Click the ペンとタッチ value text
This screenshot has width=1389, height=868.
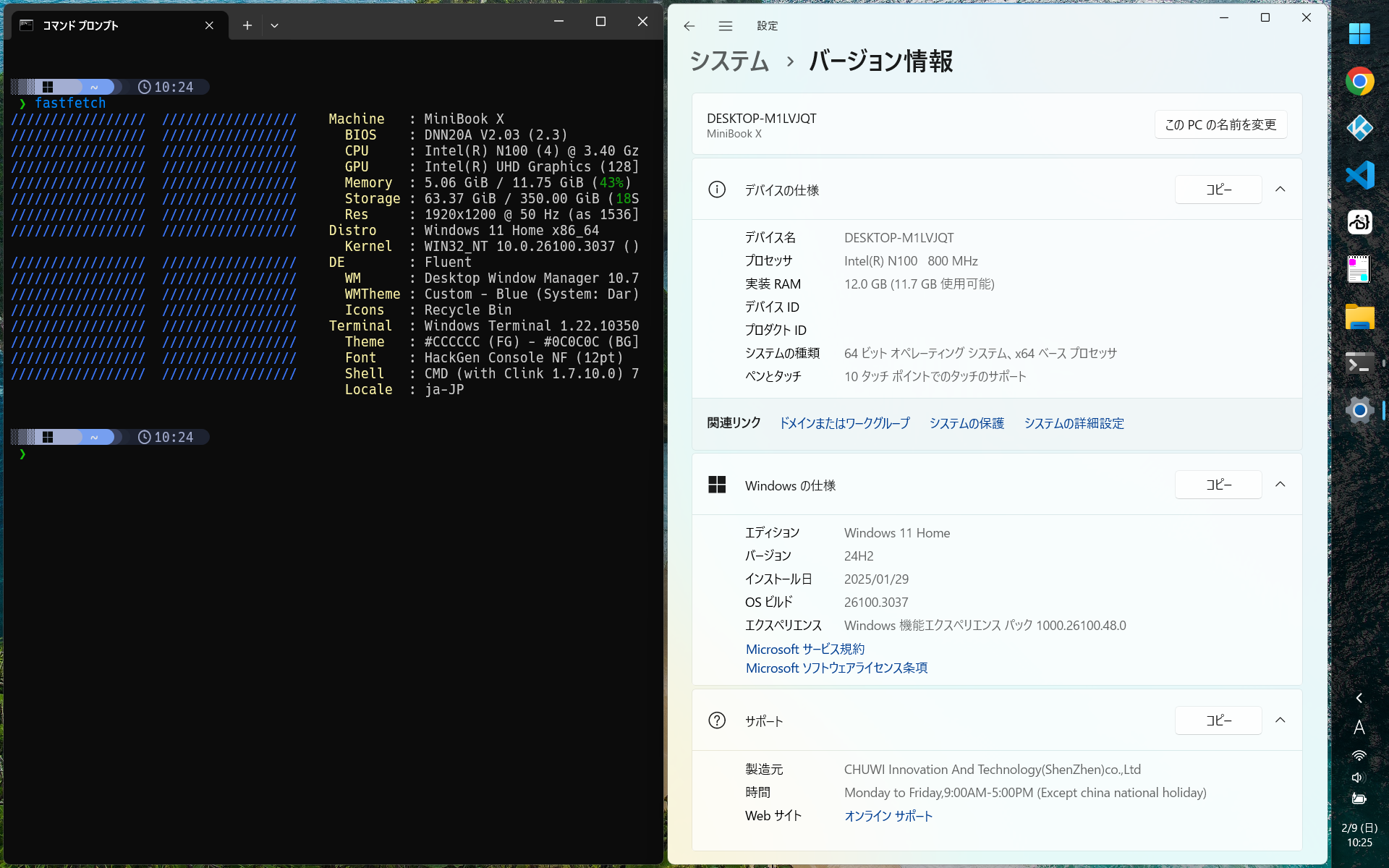pos(935,377)
